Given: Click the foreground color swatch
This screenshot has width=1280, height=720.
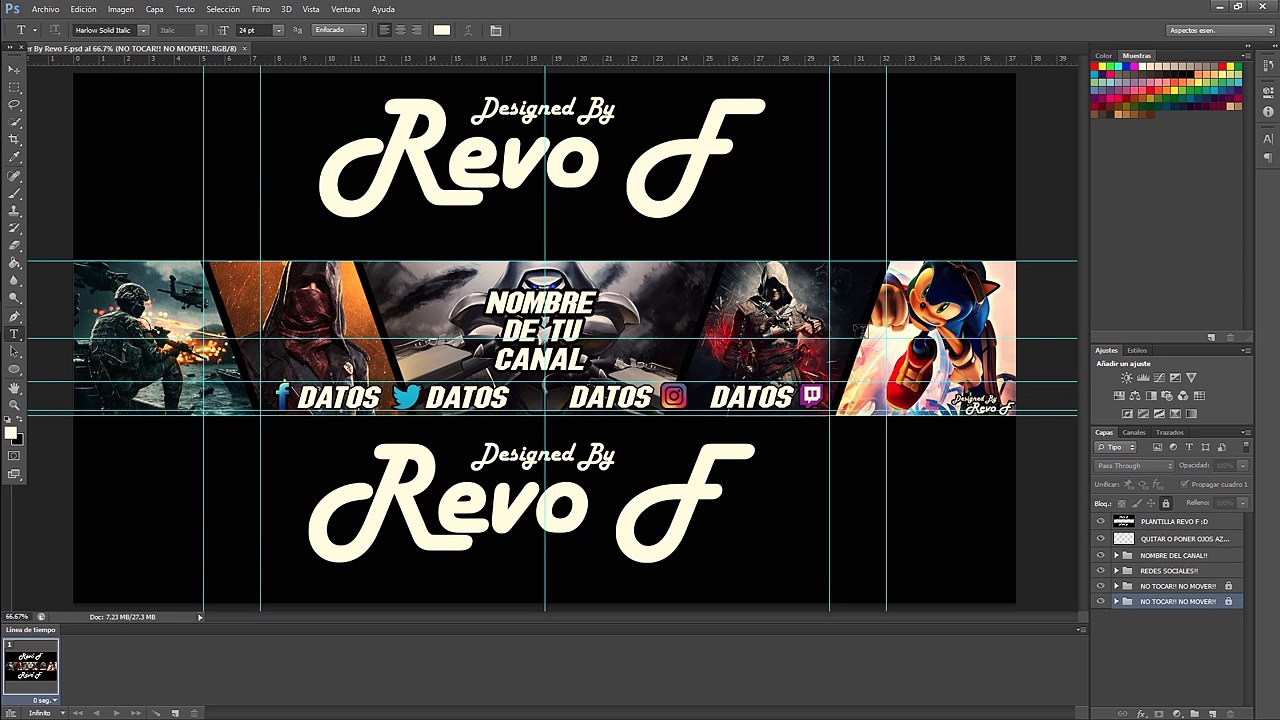Looking at the screenshot, I should click(x=10, y=433).
